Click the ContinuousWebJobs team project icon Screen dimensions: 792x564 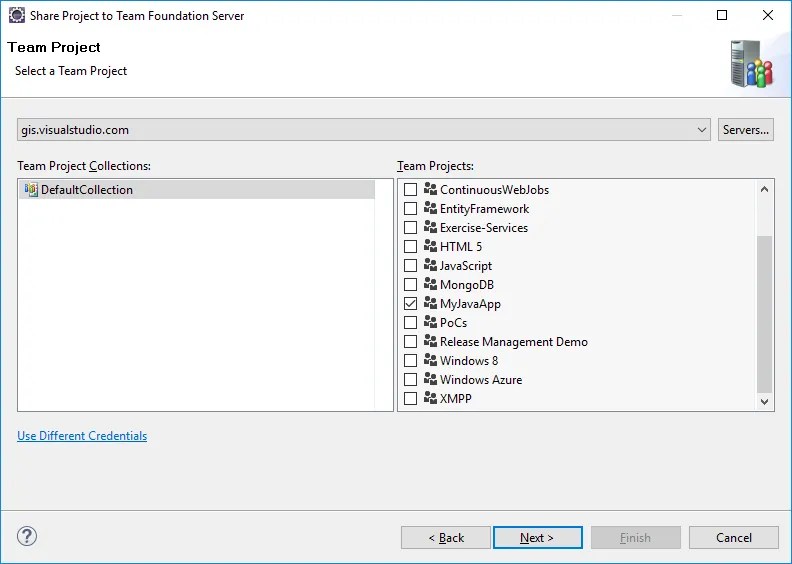point(430,189)
